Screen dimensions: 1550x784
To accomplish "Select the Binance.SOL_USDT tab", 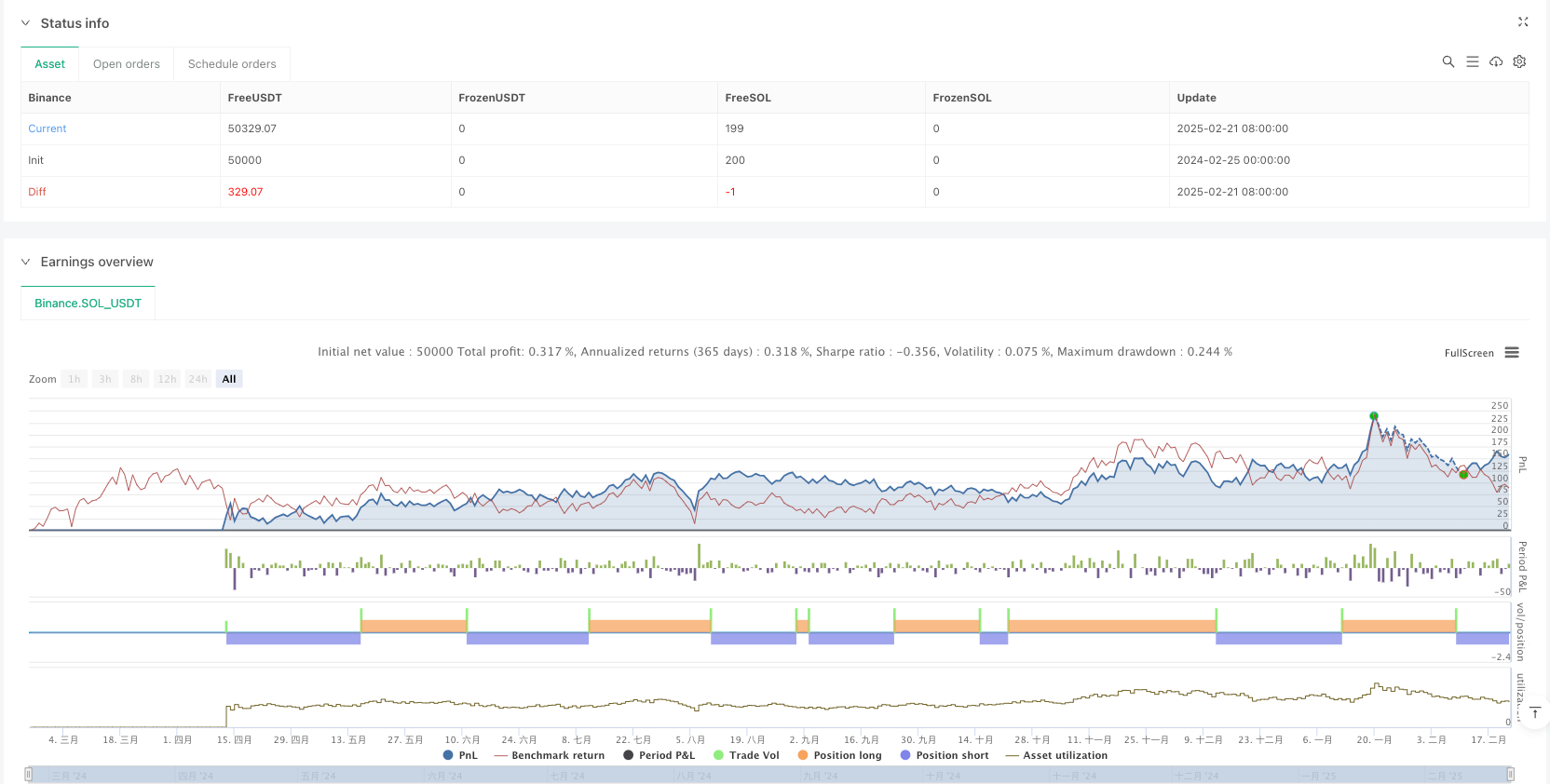I will coord(88,304).
